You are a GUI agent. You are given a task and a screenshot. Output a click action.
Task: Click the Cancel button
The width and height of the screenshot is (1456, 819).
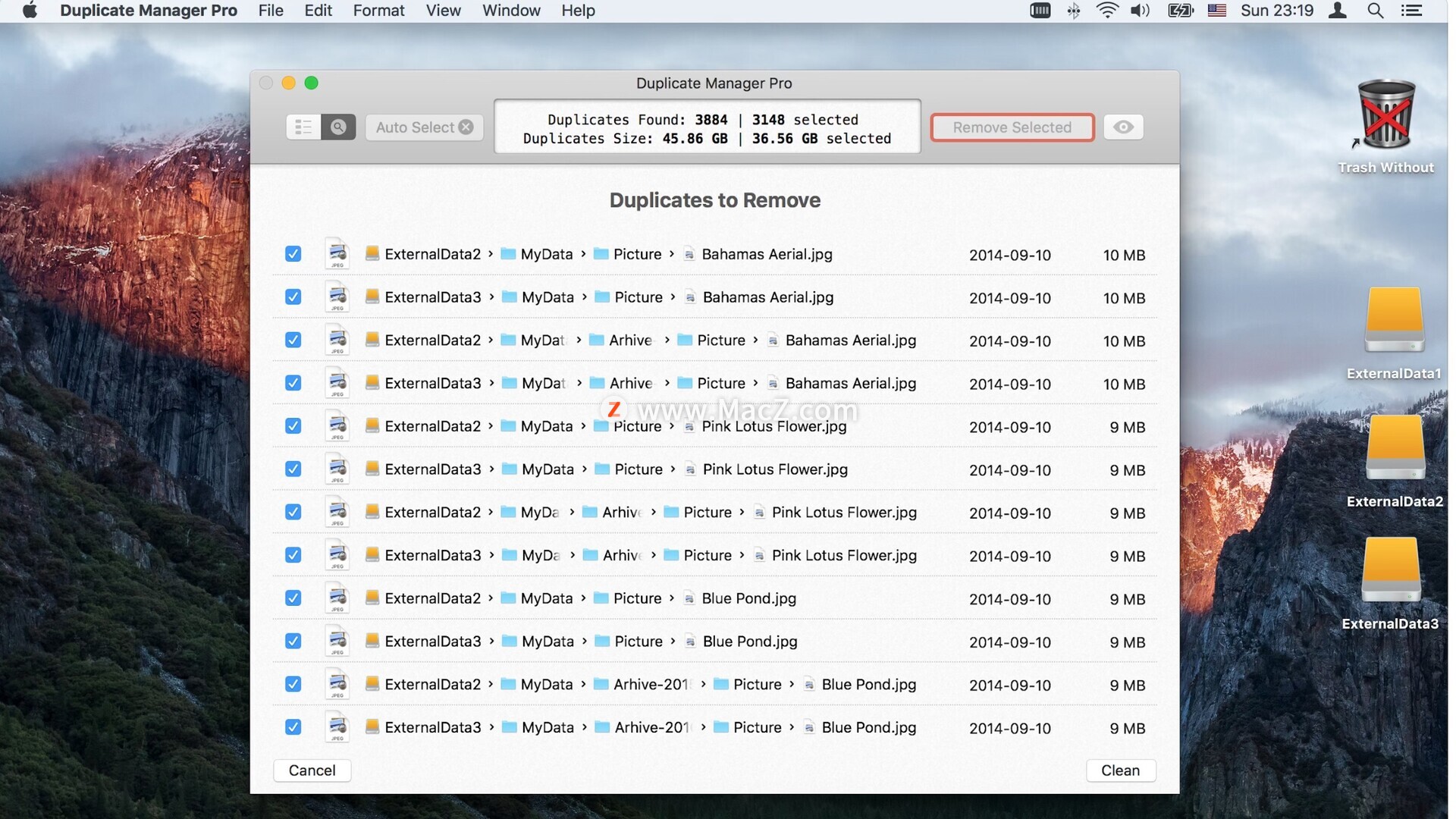tap(312, 770)
